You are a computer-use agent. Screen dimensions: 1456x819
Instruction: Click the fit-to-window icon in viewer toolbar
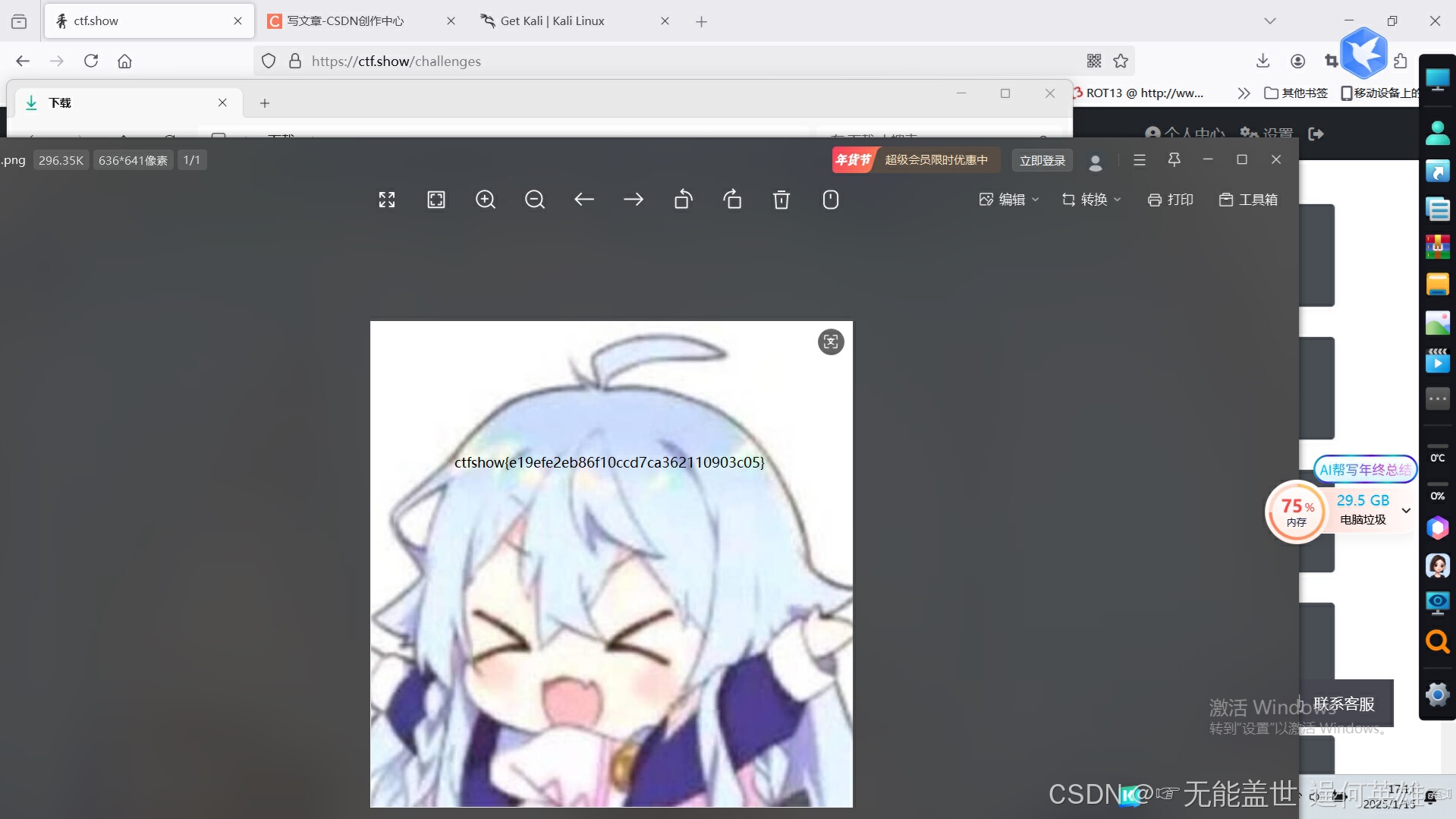coord(436,200)
